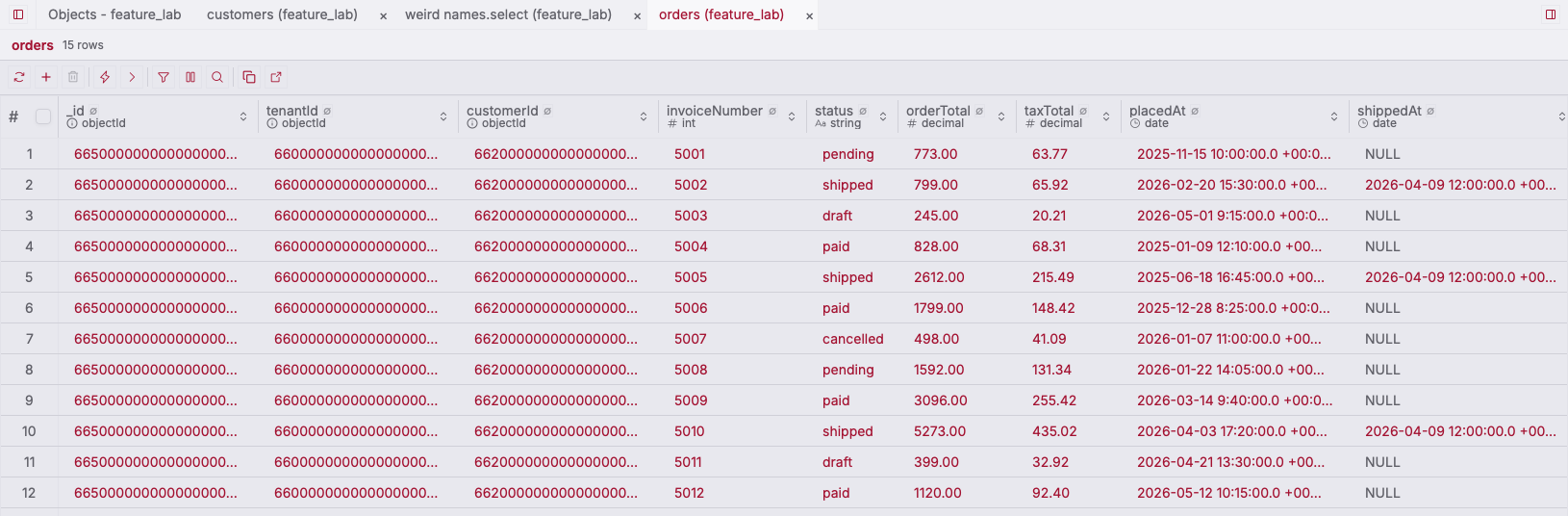Open sort arrows on customerId column
The image size is (1568, 516).
coord(644,116)
